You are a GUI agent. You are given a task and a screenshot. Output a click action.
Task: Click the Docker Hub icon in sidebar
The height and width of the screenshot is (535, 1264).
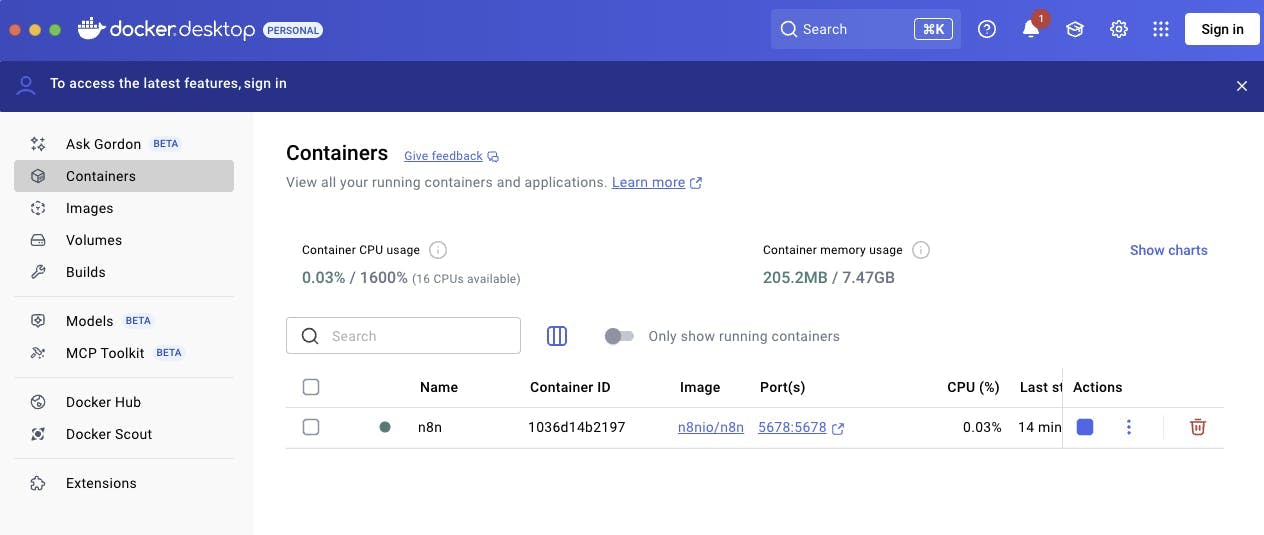[38, 402]
